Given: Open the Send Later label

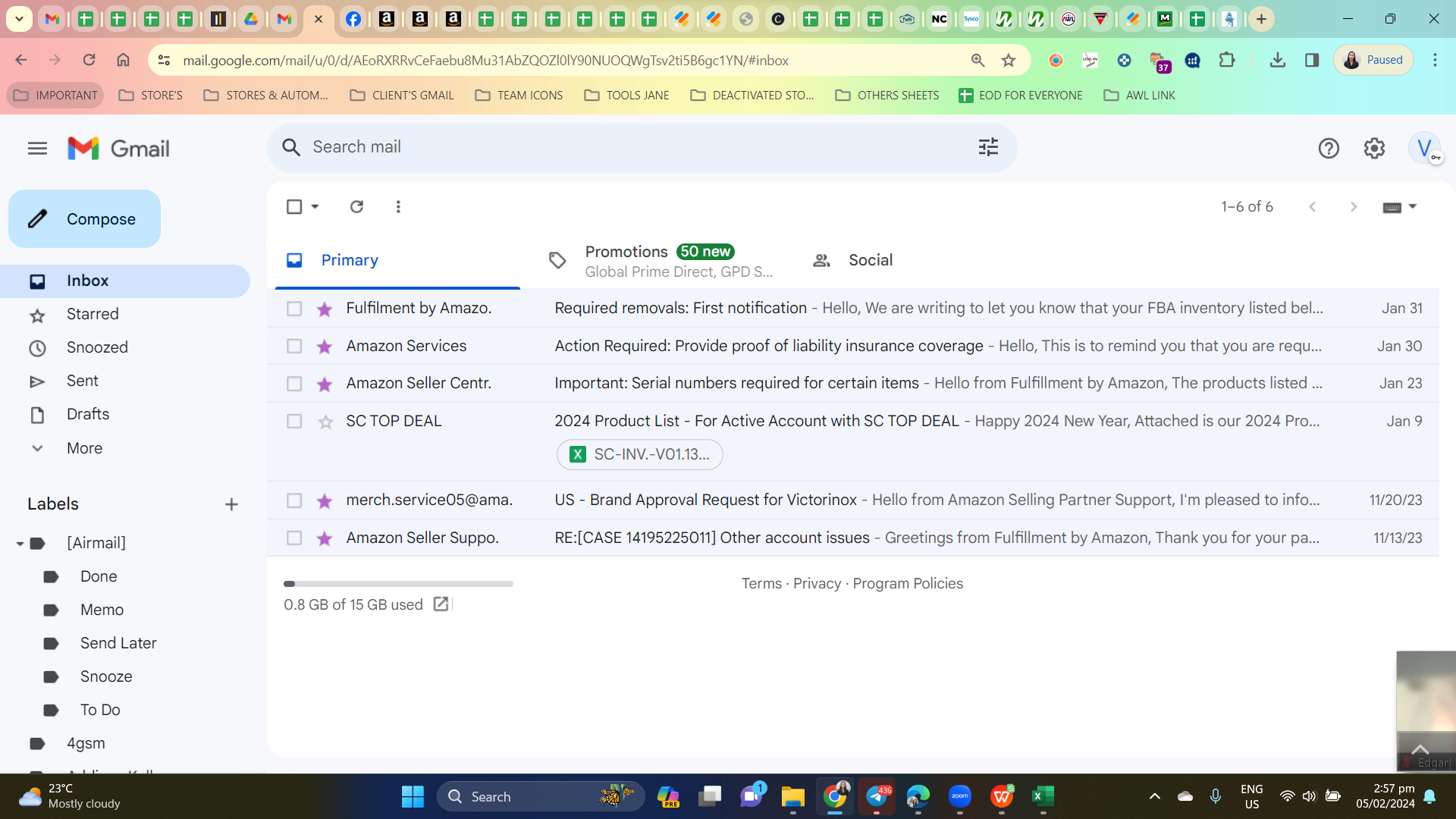Looking at the screenshot, I should pyautogui.click(x=118, y=644).
